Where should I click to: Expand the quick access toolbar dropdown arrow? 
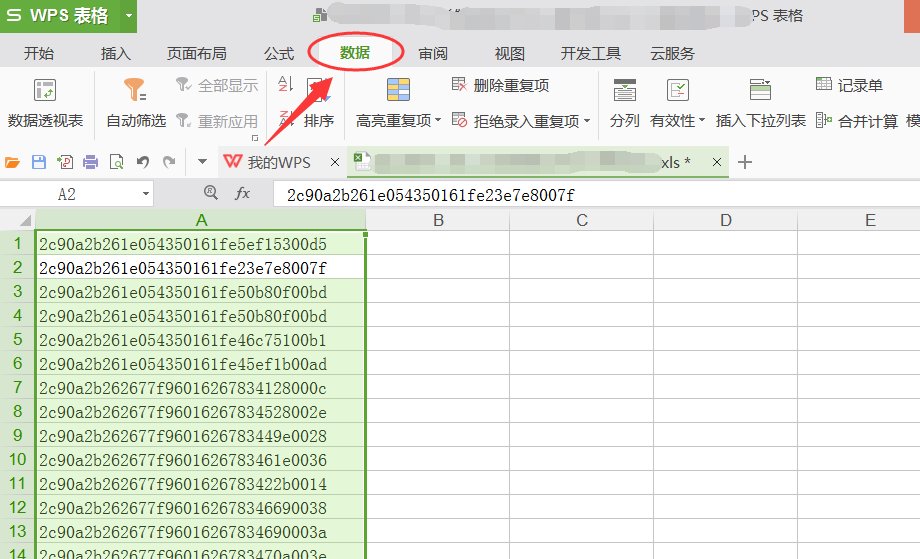pos(202,161)
